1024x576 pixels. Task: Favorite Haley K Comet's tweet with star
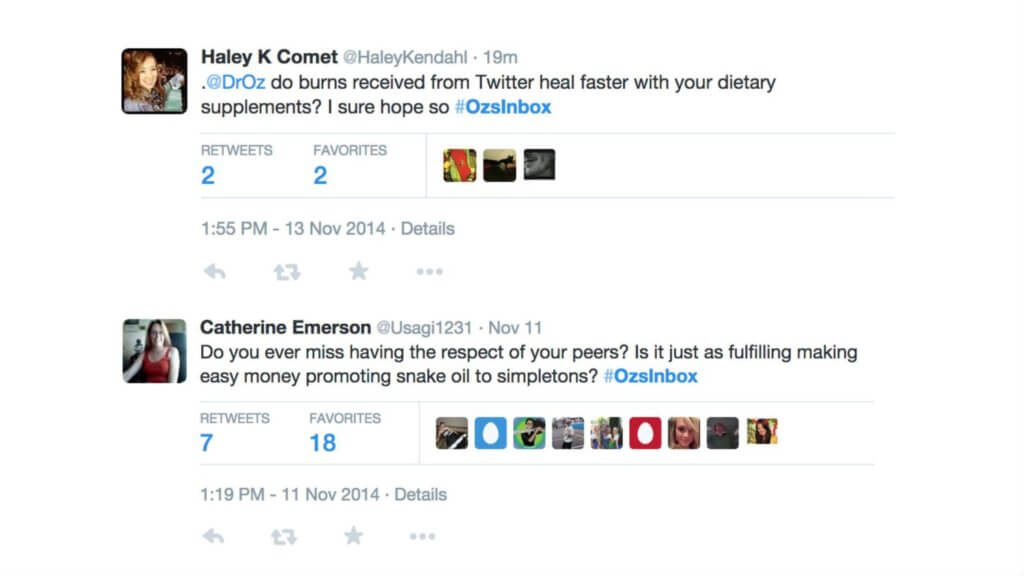tap(358, 271)
